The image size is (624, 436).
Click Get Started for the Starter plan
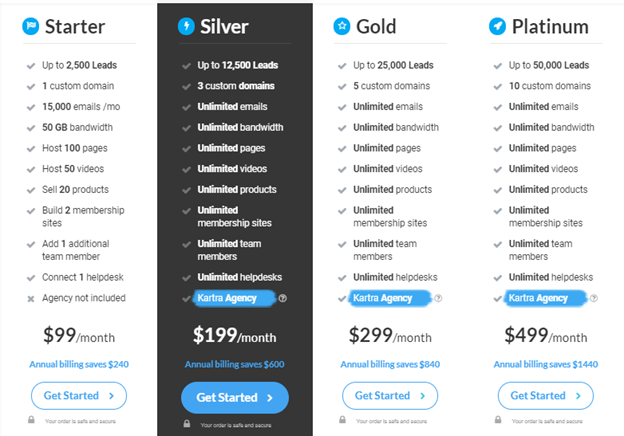(x=79, y=396)
